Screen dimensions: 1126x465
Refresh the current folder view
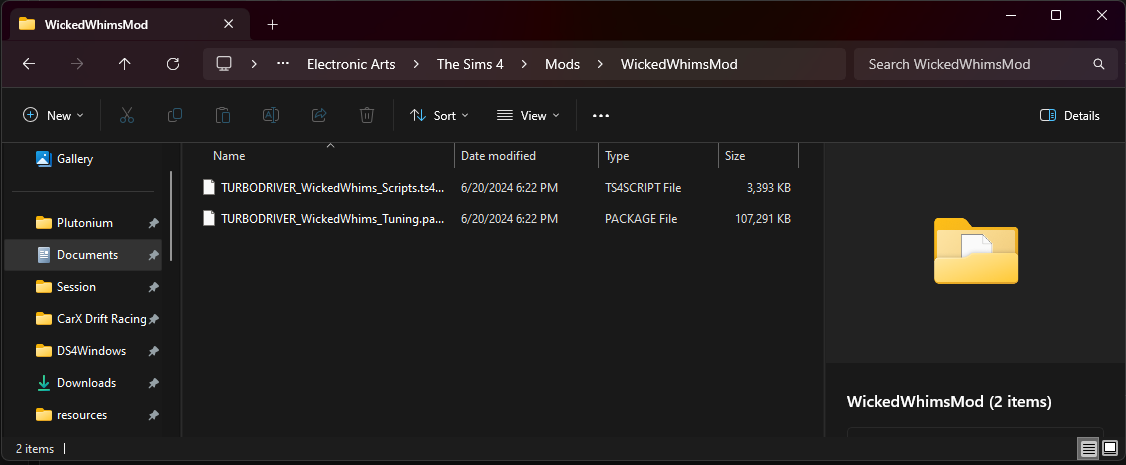(172, 64)
